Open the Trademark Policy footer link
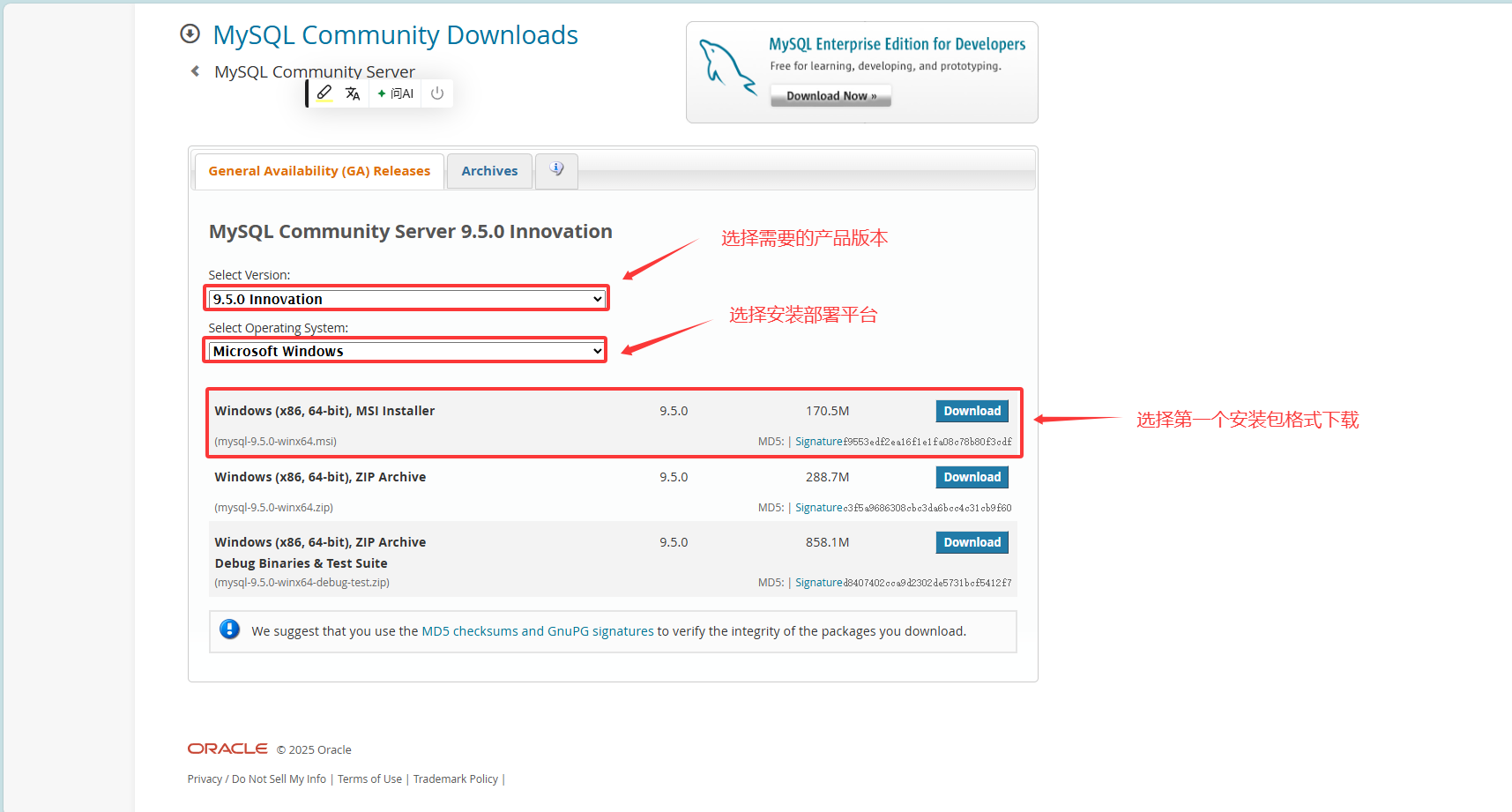Image resolution: width=1512 pixels, height=812 pixels. [x=456, y=779]
